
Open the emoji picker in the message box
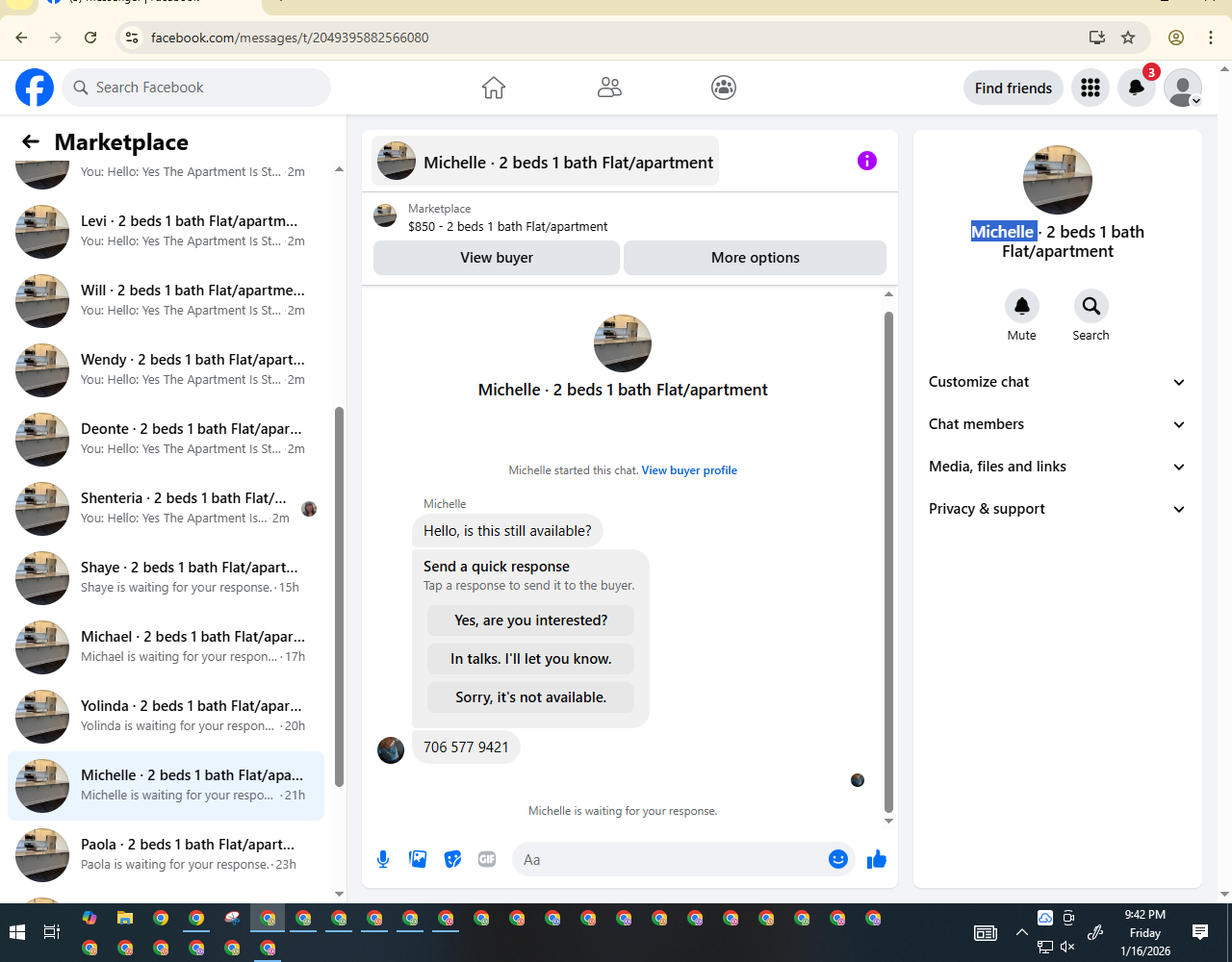pos(838,859)
